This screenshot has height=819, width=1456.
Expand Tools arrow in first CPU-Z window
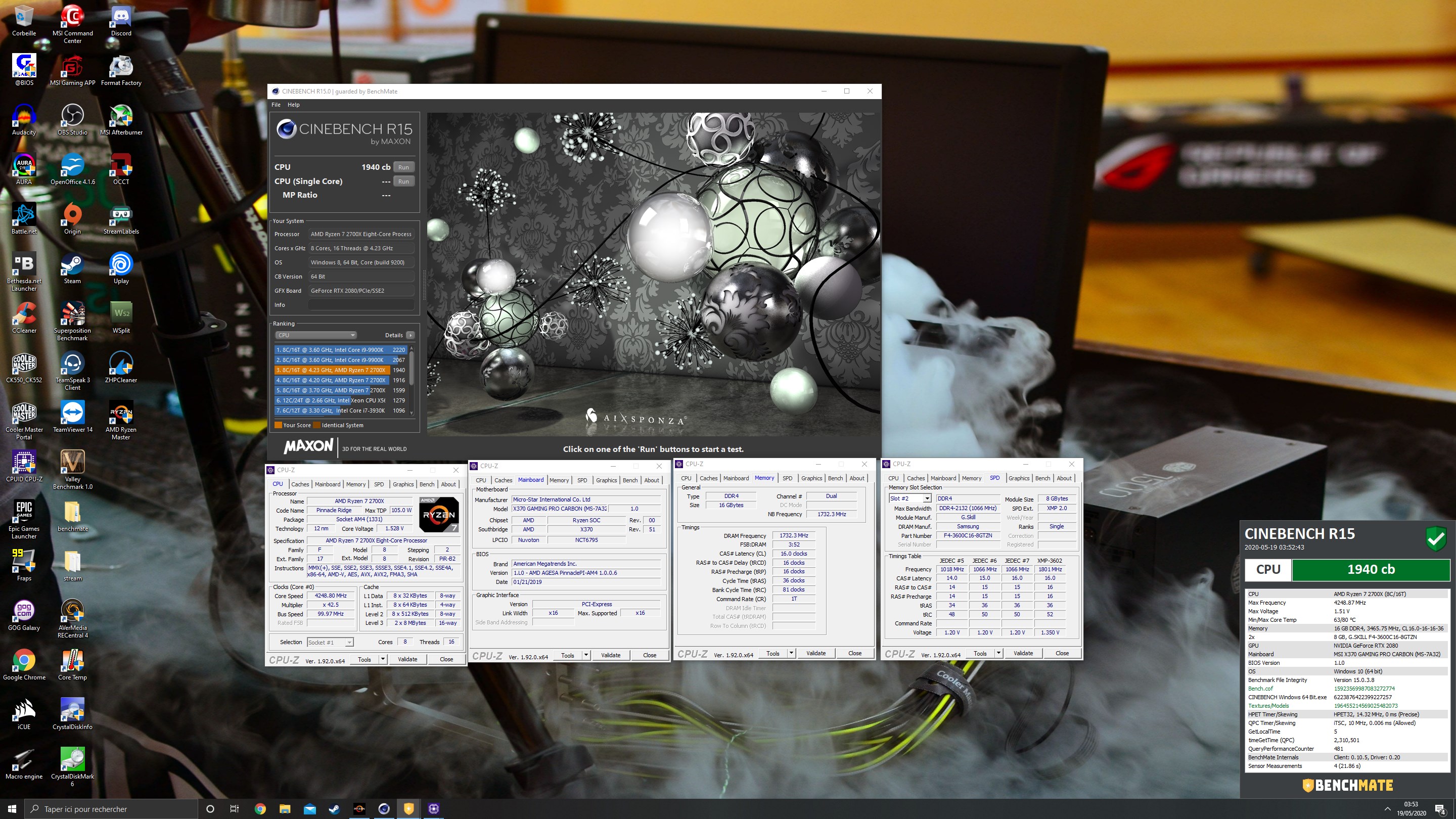[x=383, y=659]
